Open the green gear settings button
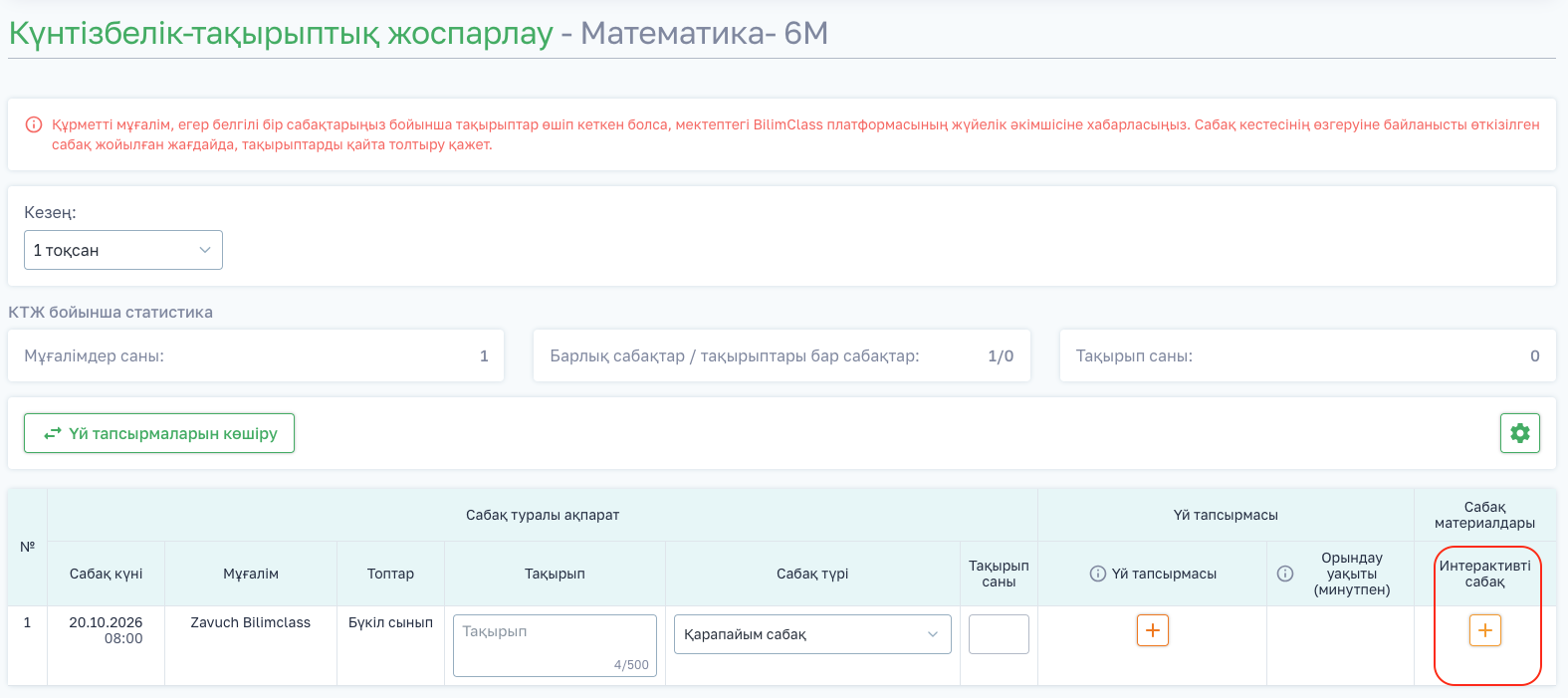This screenshot has width=1568, height=698. point(1519,433)
